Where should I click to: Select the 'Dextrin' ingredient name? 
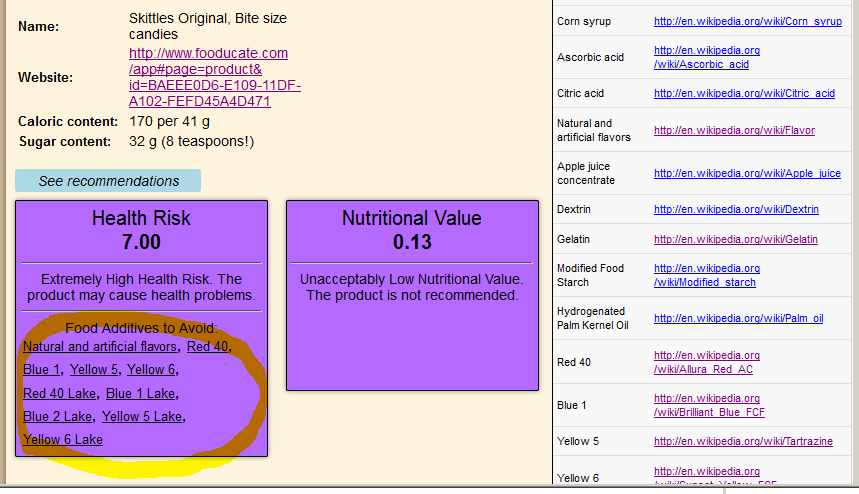pos(574,209)
